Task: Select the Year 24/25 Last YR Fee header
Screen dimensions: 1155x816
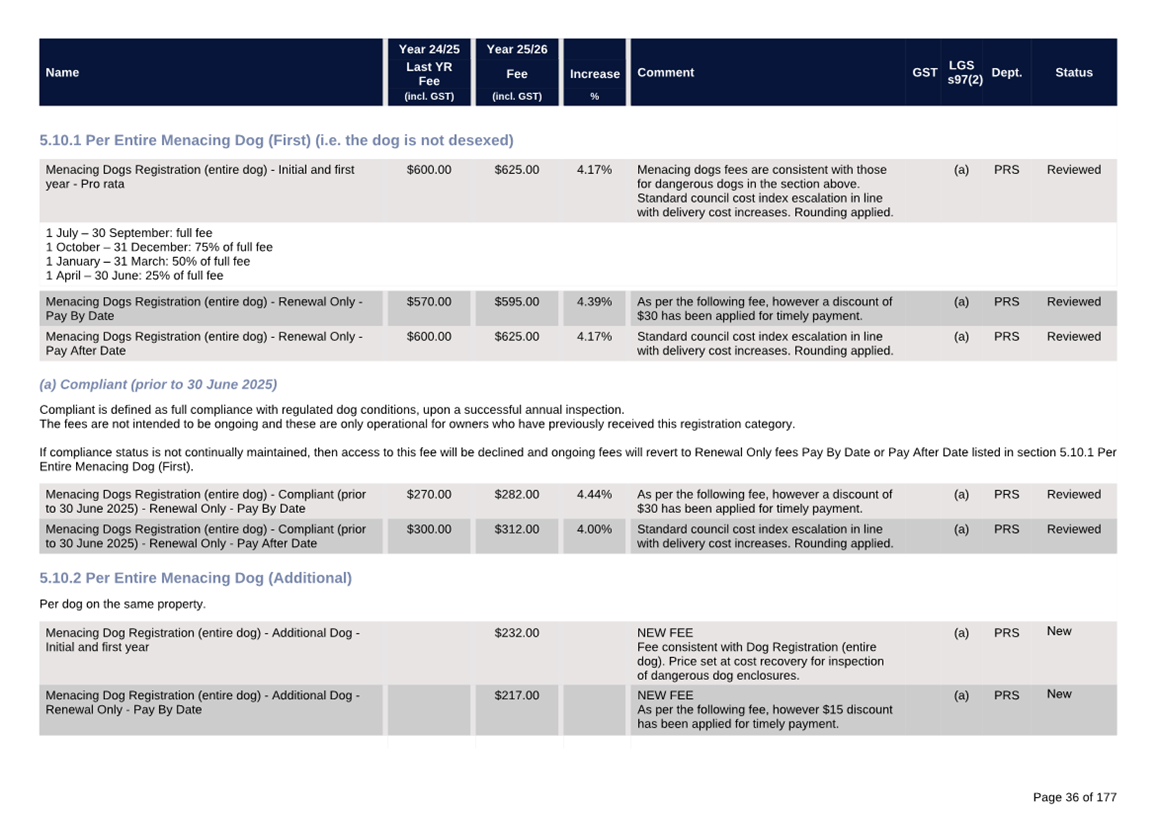Action: tap(429, 72)
